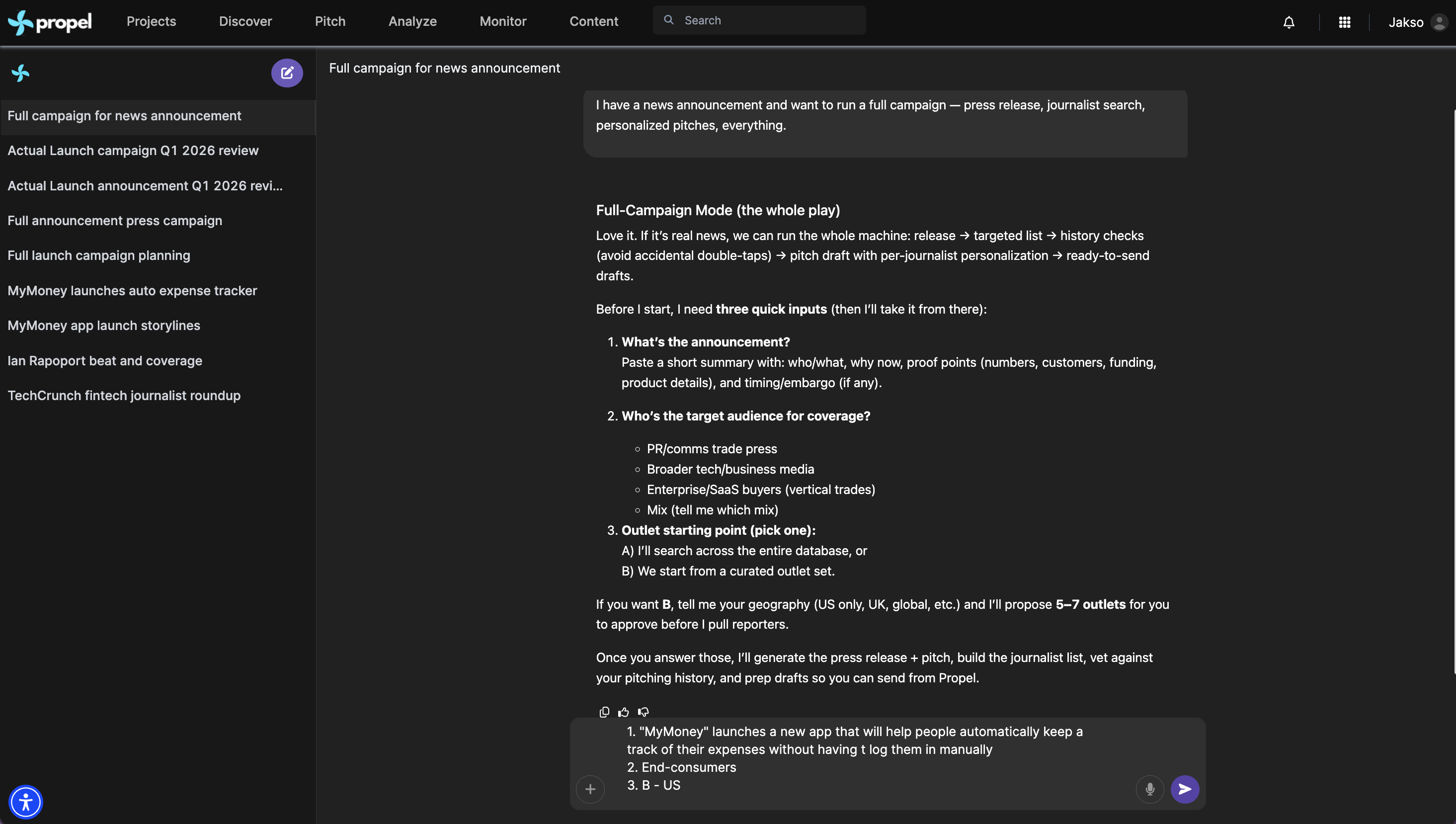Go to the Discover tab
Image resolution: width=1456 pixels, height=824 pixels.
tap(245, 21)
